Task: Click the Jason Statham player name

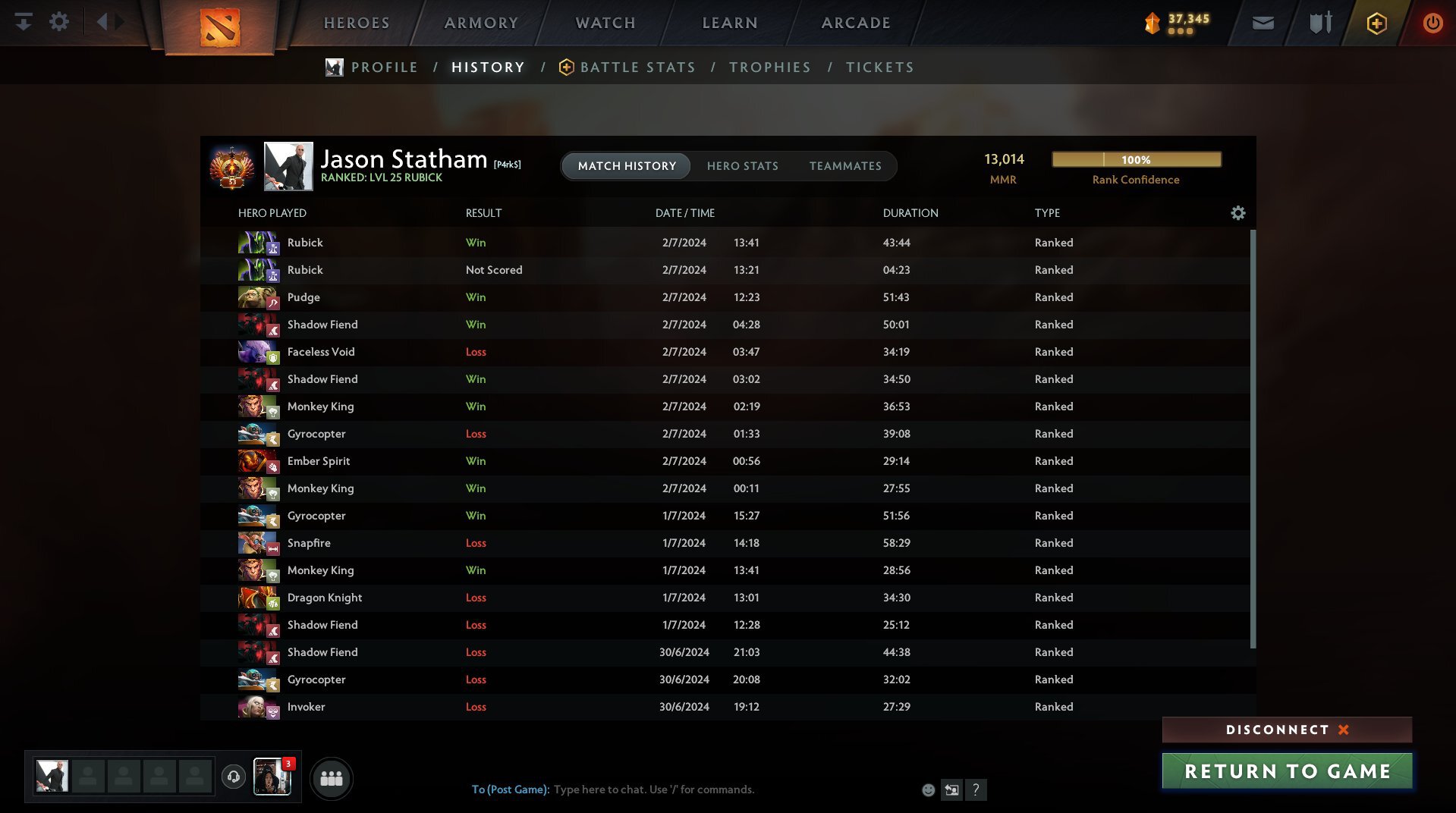Action: (404, 159)
